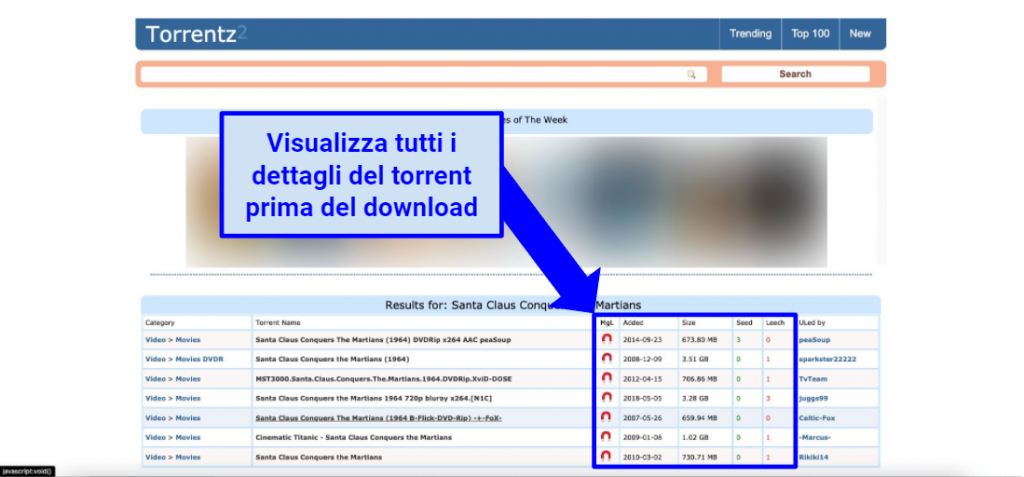1024x477 pixels.
Task: Open the -Marcus- uploader link
Action: point(815,438)
